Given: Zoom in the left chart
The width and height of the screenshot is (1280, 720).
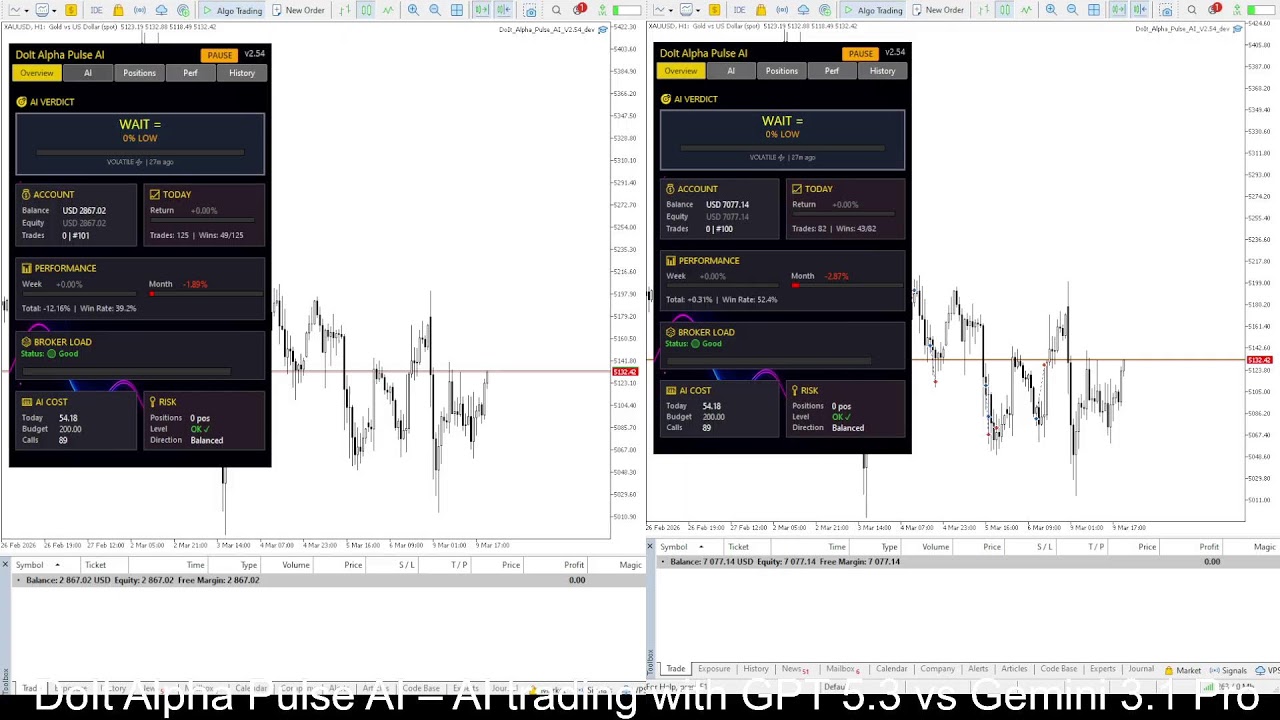Looking at the screenshot, I should [413, 10].
